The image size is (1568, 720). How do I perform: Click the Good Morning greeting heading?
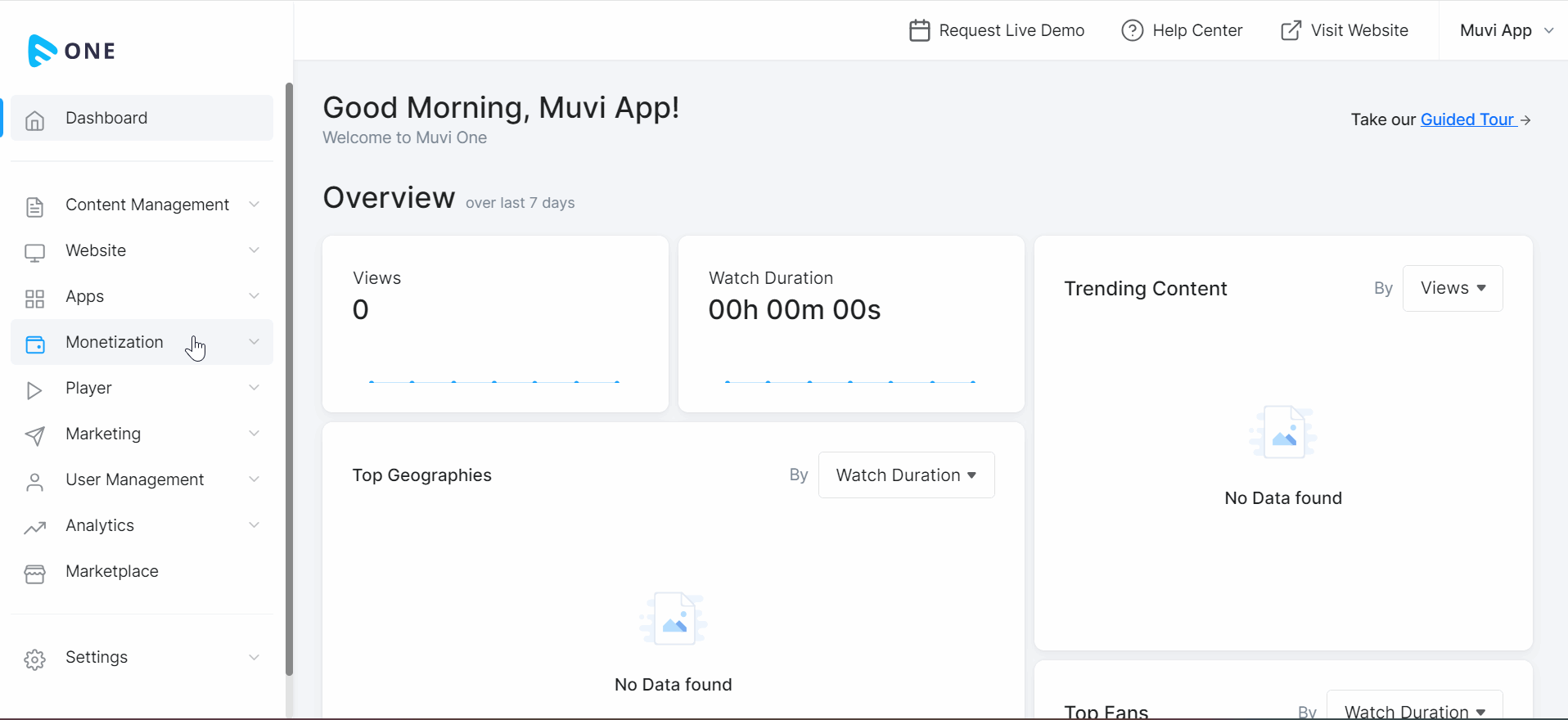point(501,108)
